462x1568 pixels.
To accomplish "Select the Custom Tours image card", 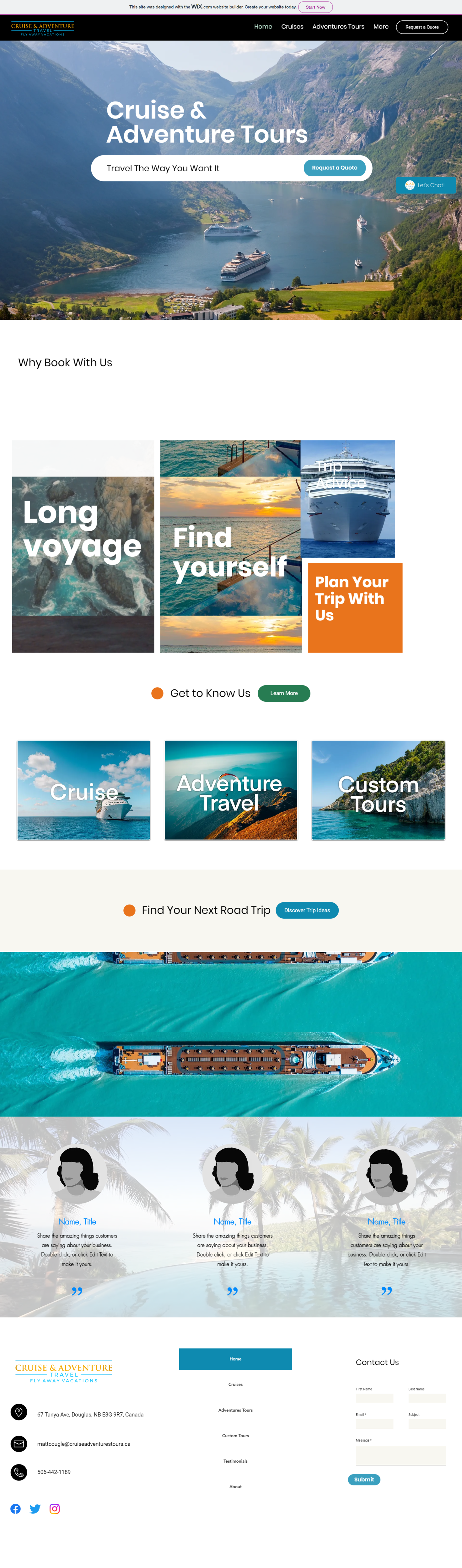I will (x=379, y=790).
